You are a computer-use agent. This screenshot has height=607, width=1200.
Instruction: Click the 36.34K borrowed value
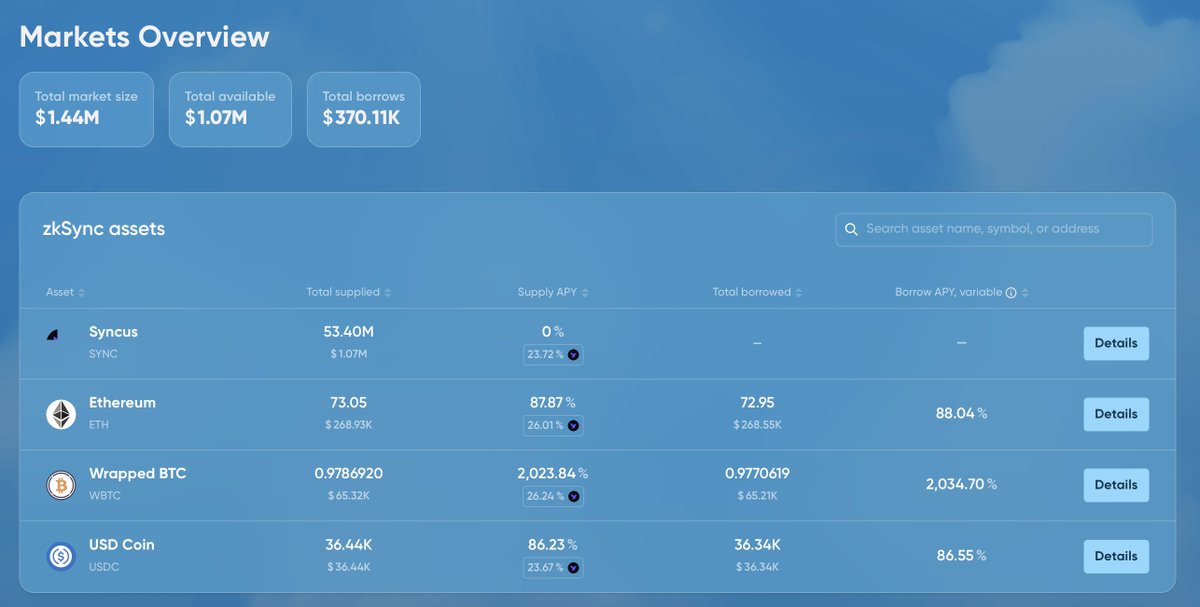click(x=757, y=545)
